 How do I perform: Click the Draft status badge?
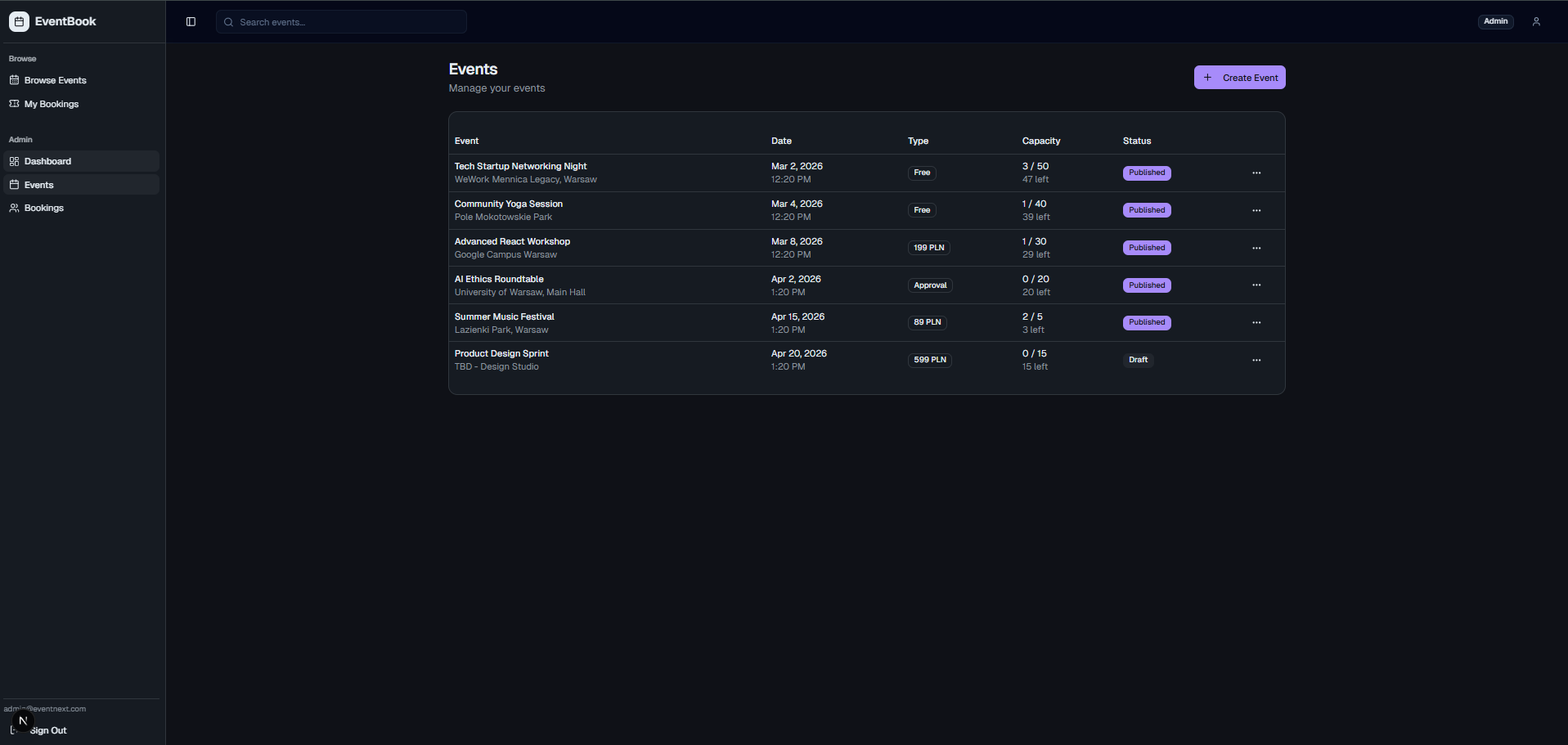coord(1138,360)
